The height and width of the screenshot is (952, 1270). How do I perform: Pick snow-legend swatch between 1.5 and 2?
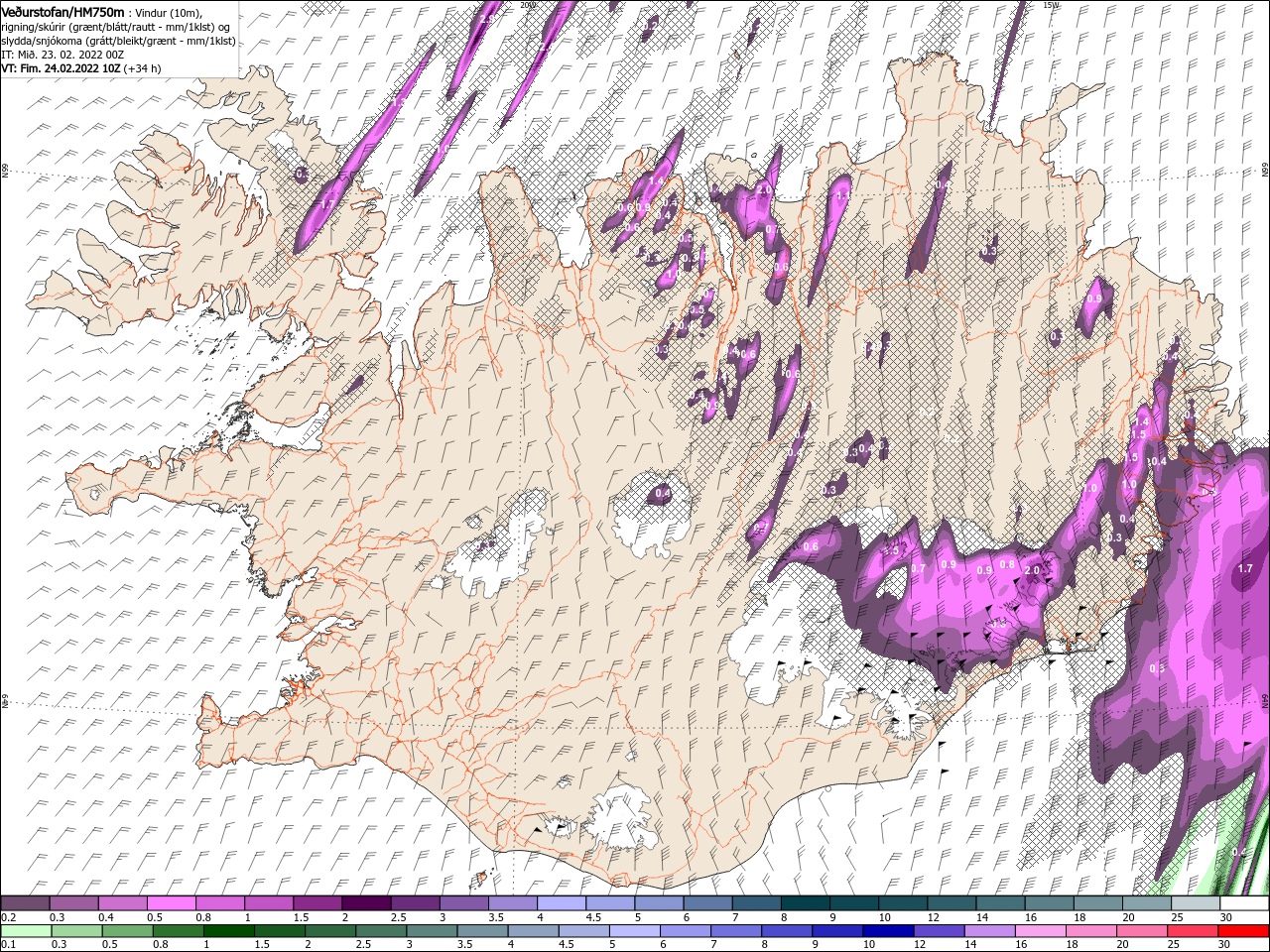click(317, 903)
